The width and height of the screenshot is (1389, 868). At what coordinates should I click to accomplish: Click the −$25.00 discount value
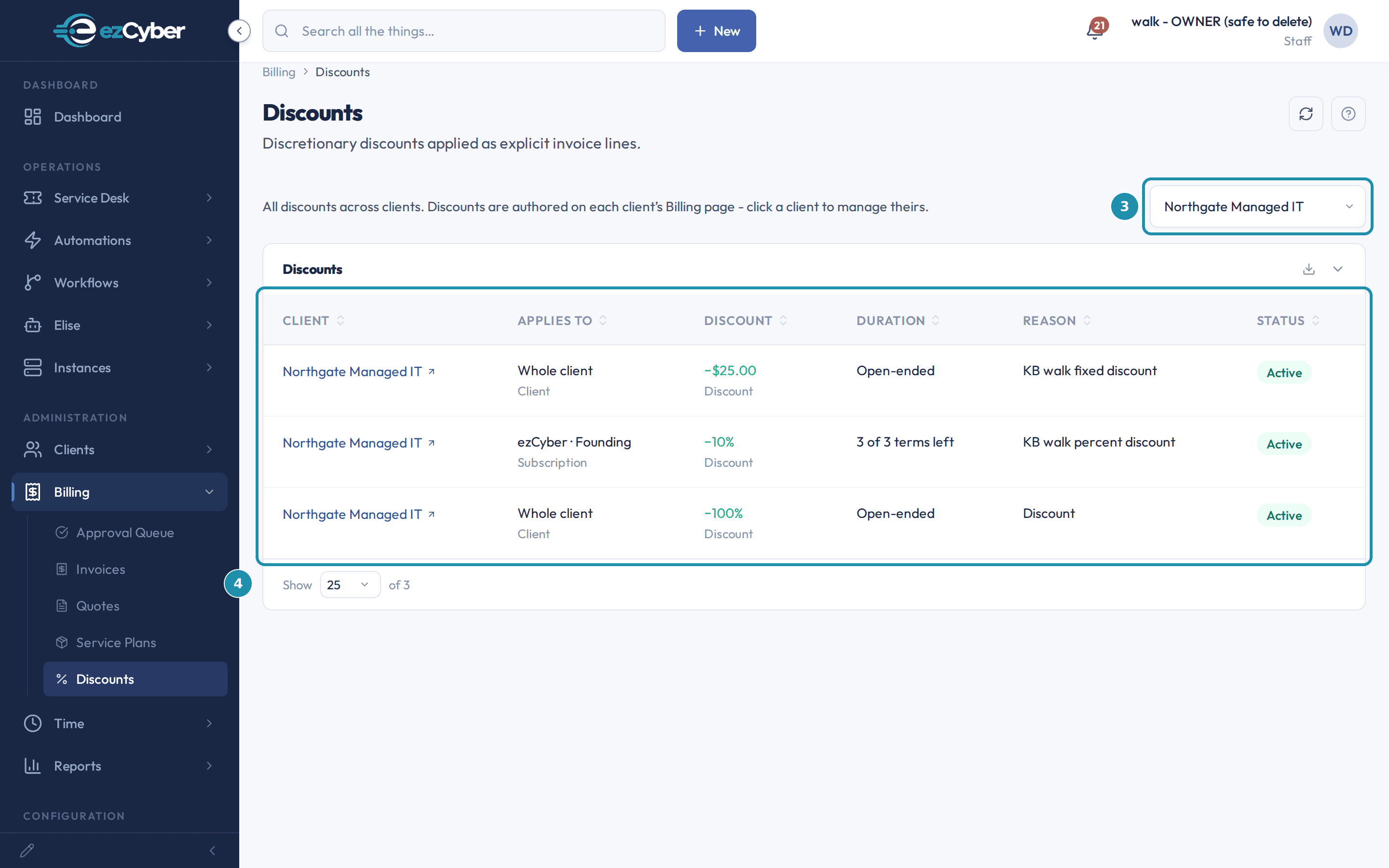click(730, 370)
